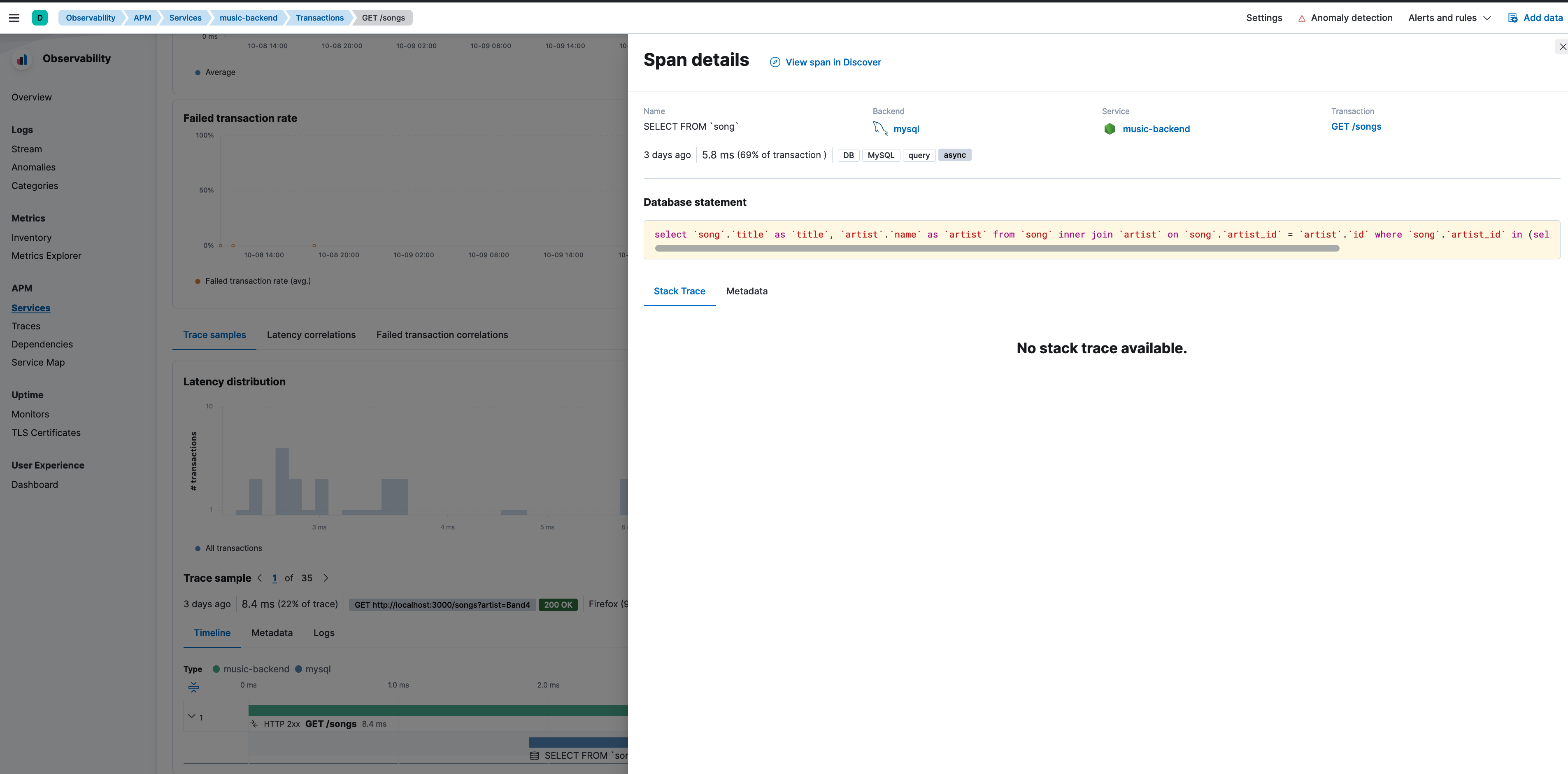Viewport: 1568px width, 774px height.
Task: Open Inventory in the sidebar
Action: click(x=32, y=238)
